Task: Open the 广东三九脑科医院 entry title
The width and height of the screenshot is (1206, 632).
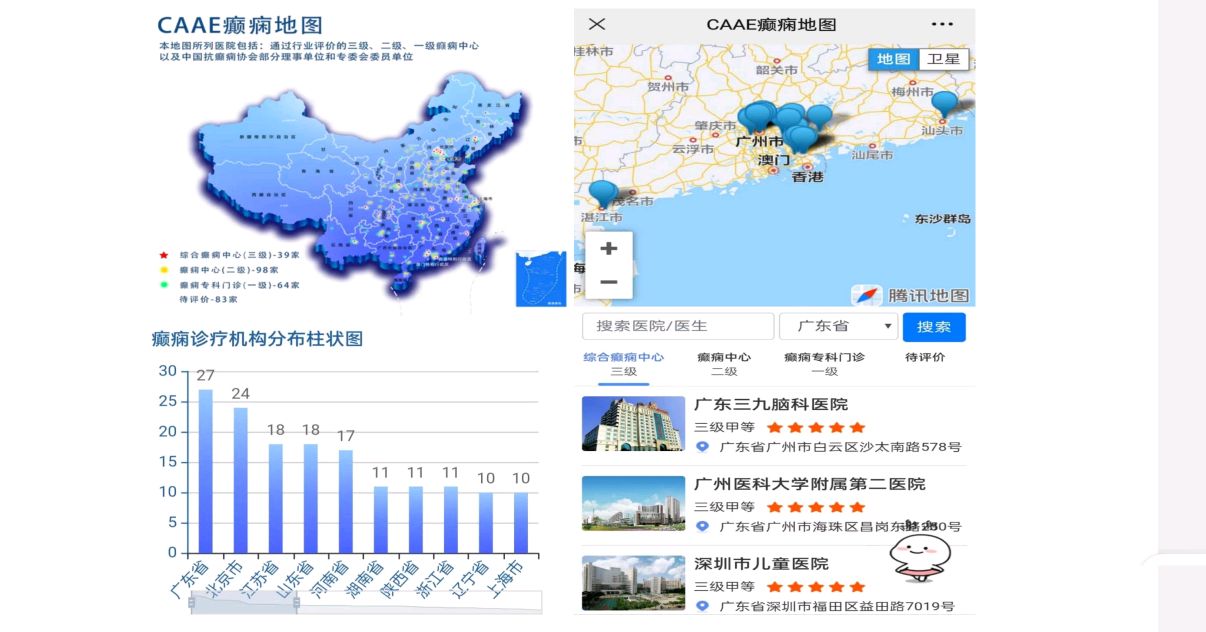Action: point(771,404)
